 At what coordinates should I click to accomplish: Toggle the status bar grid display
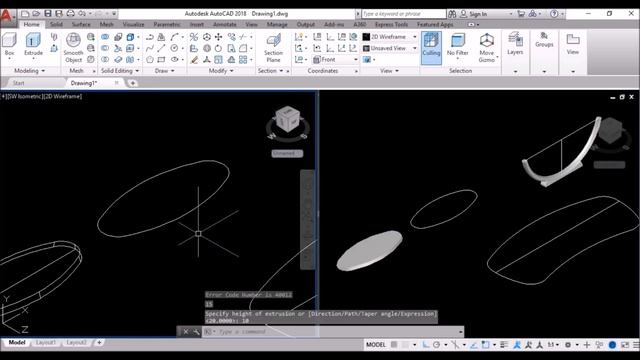pos(394,344)
